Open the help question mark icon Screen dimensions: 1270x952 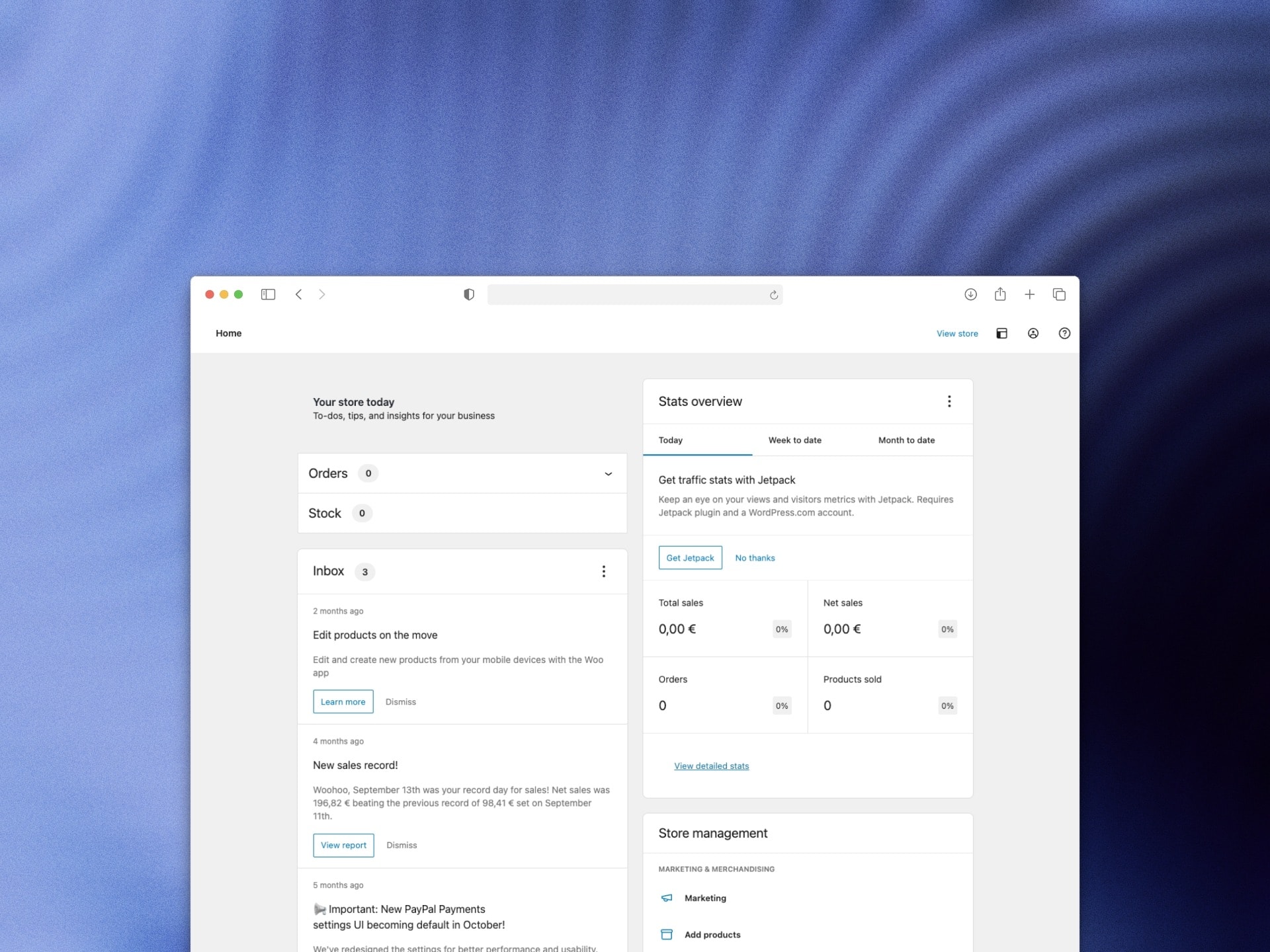1064,333
